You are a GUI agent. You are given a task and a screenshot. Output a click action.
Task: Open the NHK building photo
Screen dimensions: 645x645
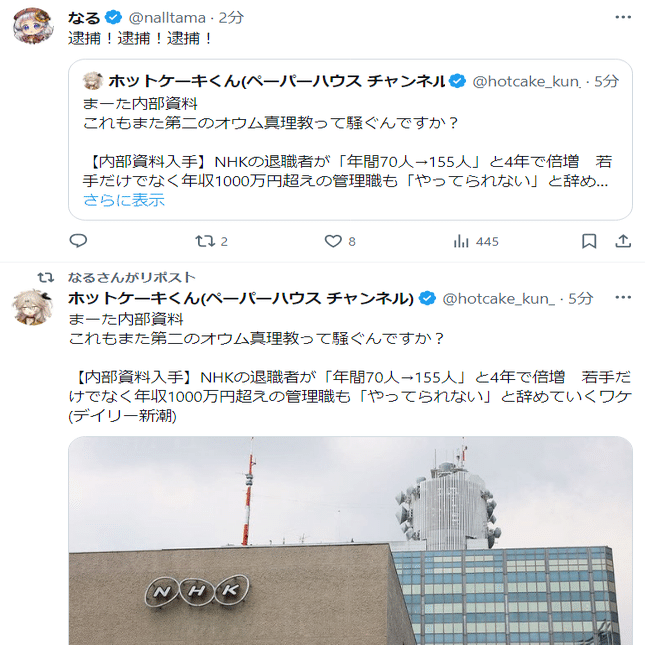(x=350, y=541)
